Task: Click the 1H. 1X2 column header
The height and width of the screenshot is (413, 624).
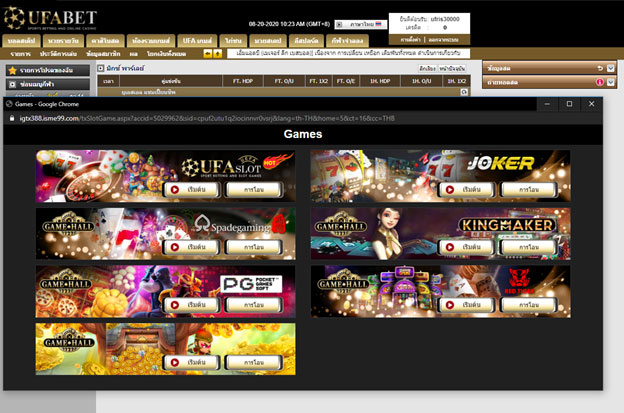Action: tap(456, 81)
